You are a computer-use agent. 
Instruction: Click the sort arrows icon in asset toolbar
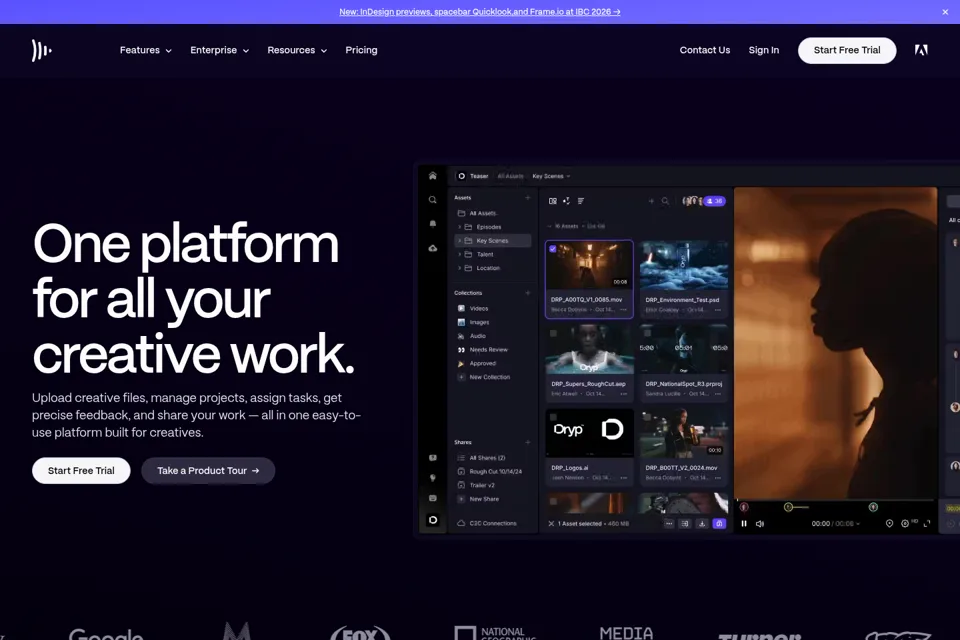(566, 201)
